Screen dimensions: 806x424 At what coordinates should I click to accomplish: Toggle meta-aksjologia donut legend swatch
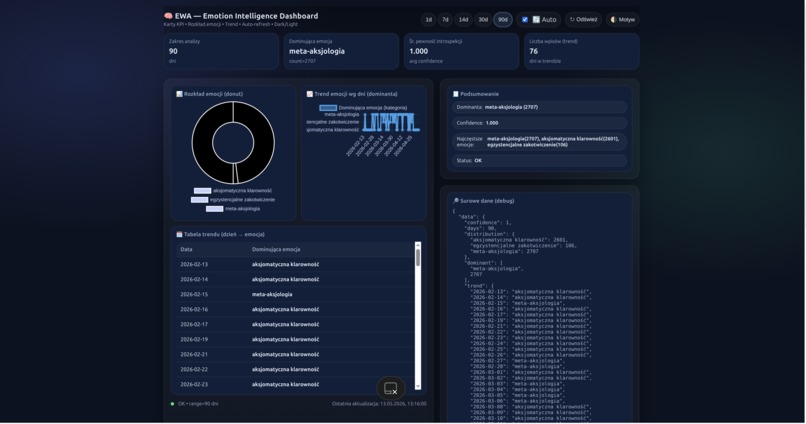[214, 209]
